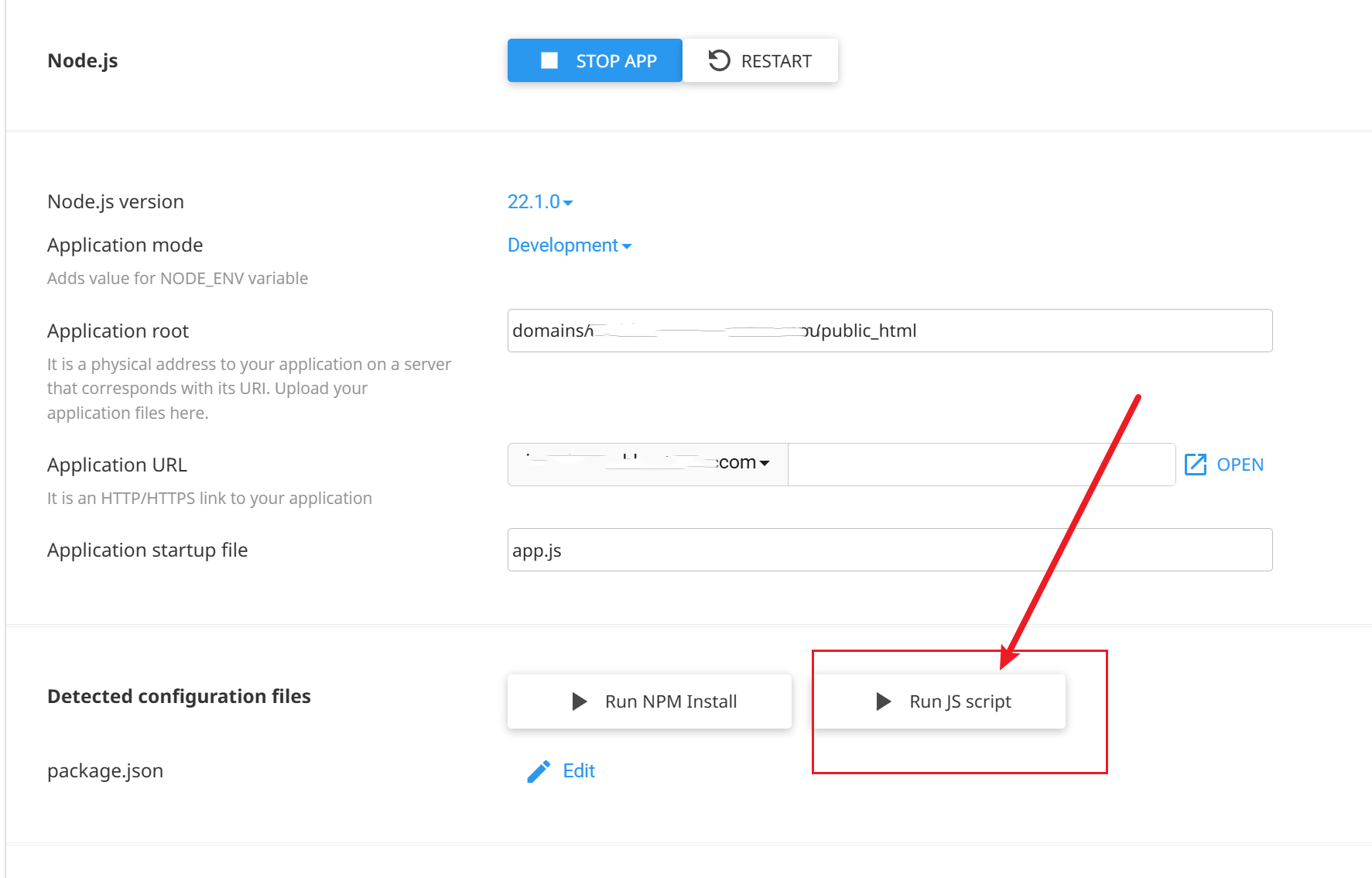The height and width of the screenshot is (878, 1372).
Task: Click the caret arrow after Development
Action: point(627,246)
